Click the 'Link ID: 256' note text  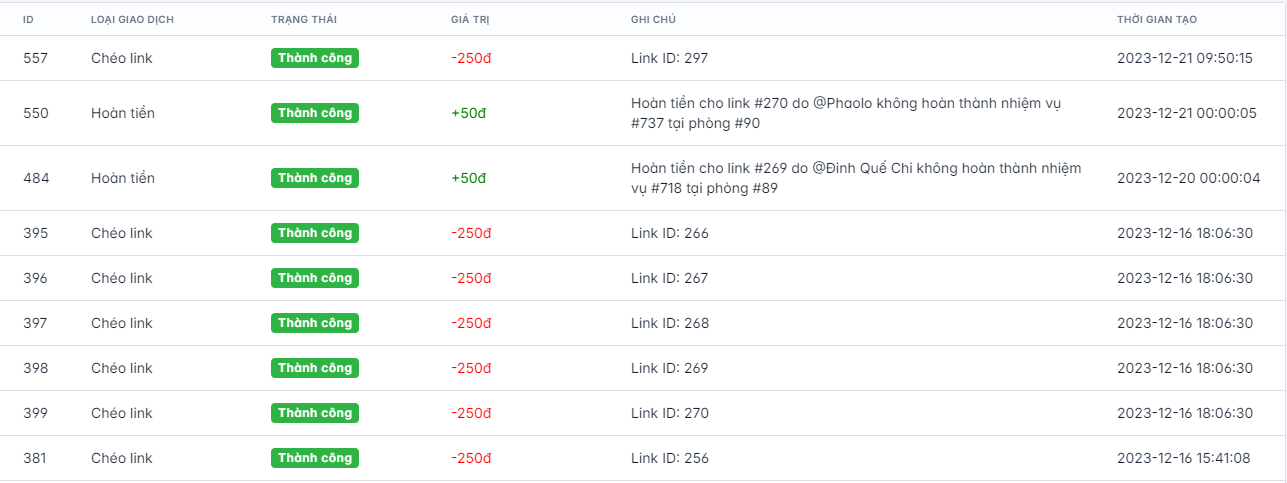point(669,458)
